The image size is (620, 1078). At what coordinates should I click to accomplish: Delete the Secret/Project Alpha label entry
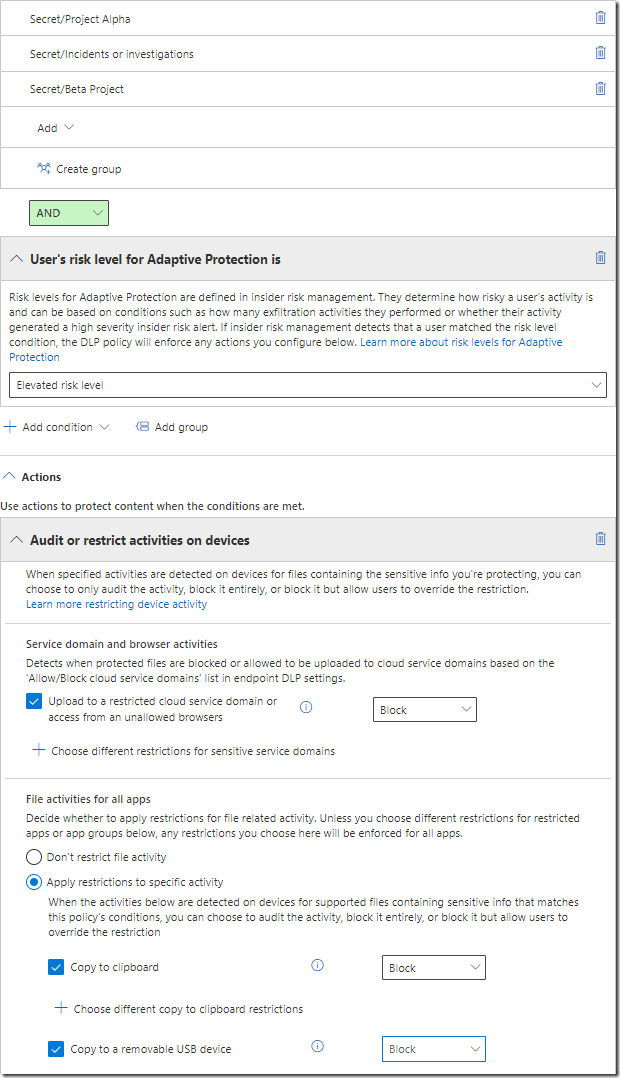tap(600, 18)
